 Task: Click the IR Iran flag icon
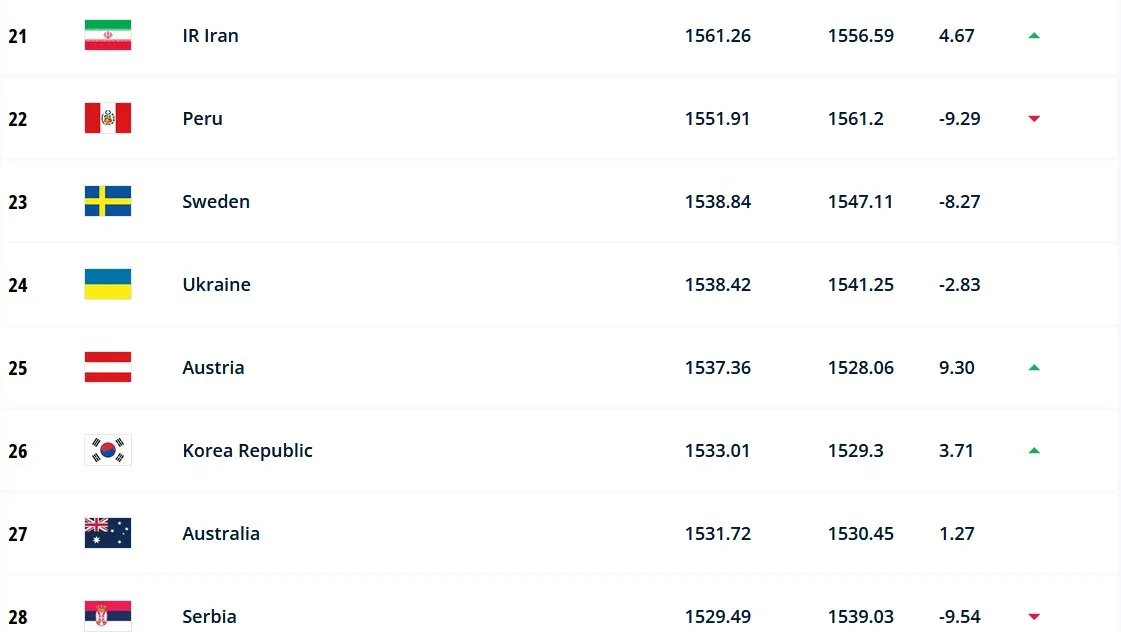point(107,35)
